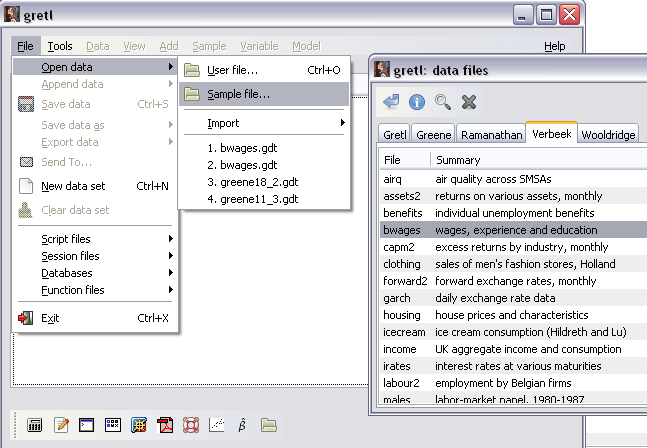Choose New data set menu item
This screenshot has height=448, width=647.
(96, 186)
